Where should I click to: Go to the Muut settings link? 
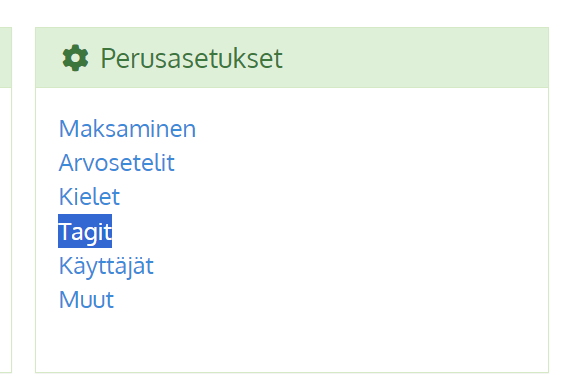(86, 300)
